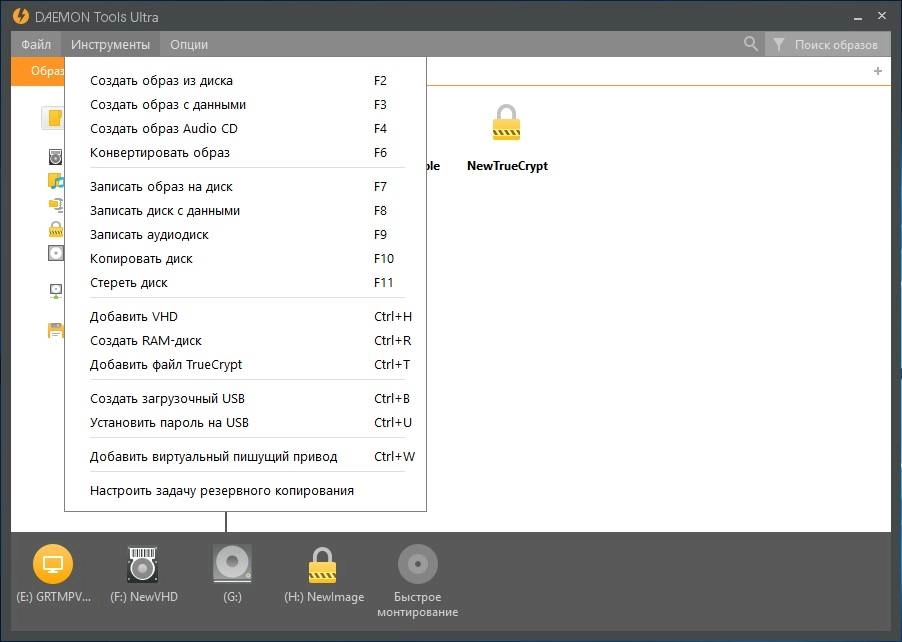This screenshot has width=902, height=642.
Task: Click the Quick Mount (Быстрое монтирование) icon
Action: tap(418, 564)
